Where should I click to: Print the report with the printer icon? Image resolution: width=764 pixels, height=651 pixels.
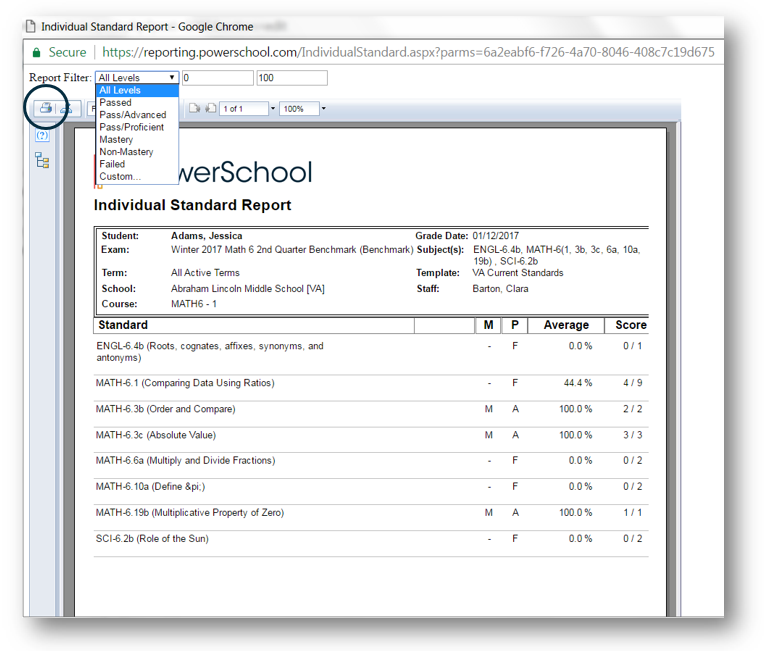(x=46, y=108)
